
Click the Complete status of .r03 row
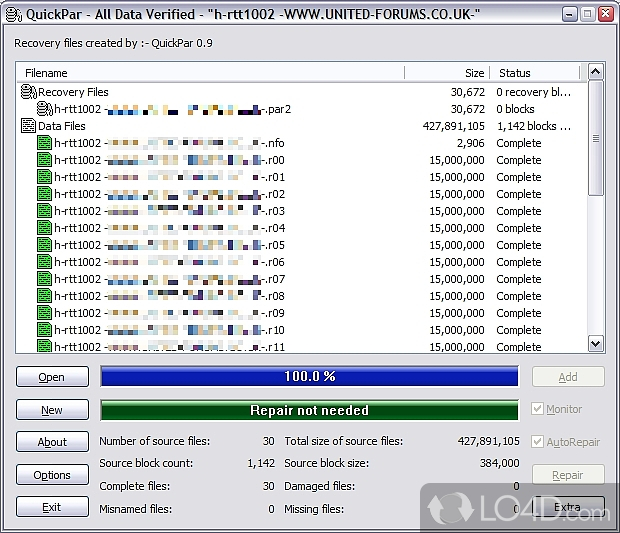(x=519, y=211)
